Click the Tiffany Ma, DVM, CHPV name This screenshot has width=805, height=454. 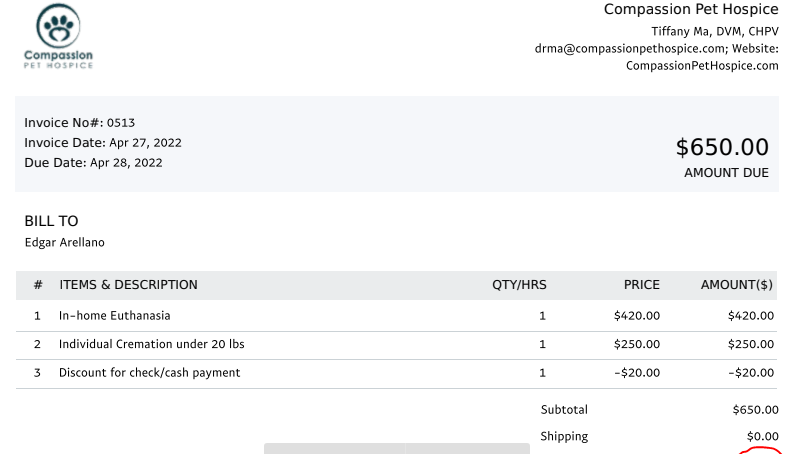714,31
